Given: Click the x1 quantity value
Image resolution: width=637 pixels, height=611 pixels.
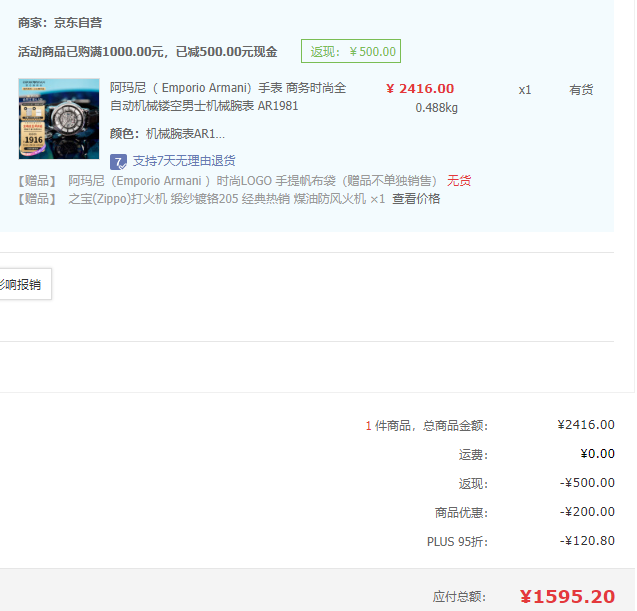Looking at the screenshot, I should [524, 90].
